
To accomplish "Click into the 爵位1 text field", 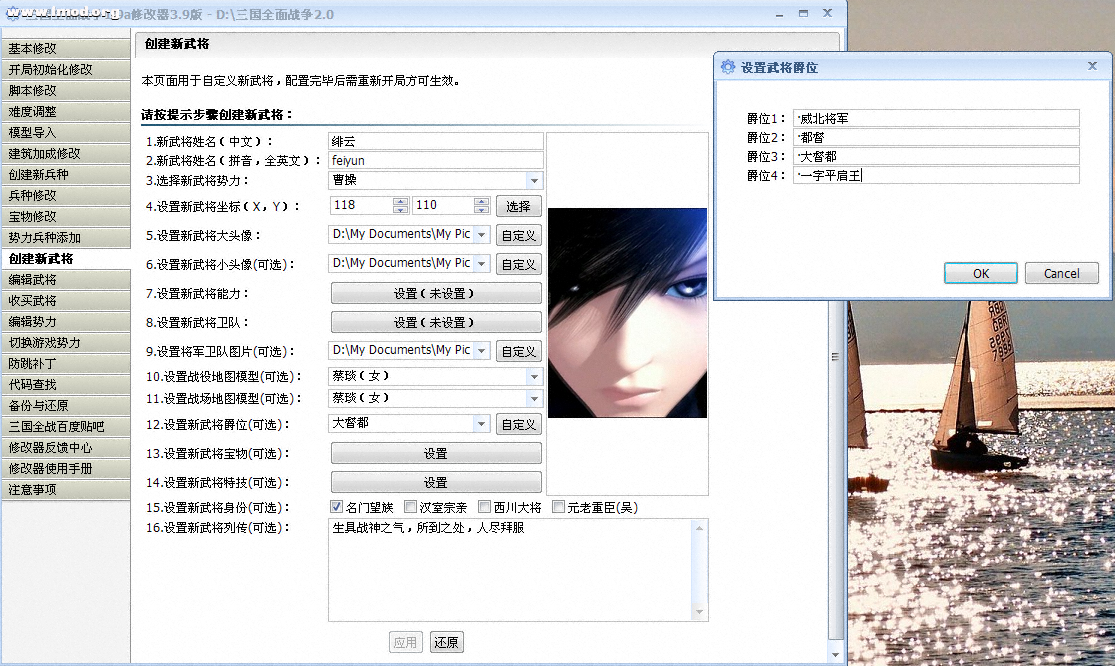I will pyautogui.click(x=937, y=118).
